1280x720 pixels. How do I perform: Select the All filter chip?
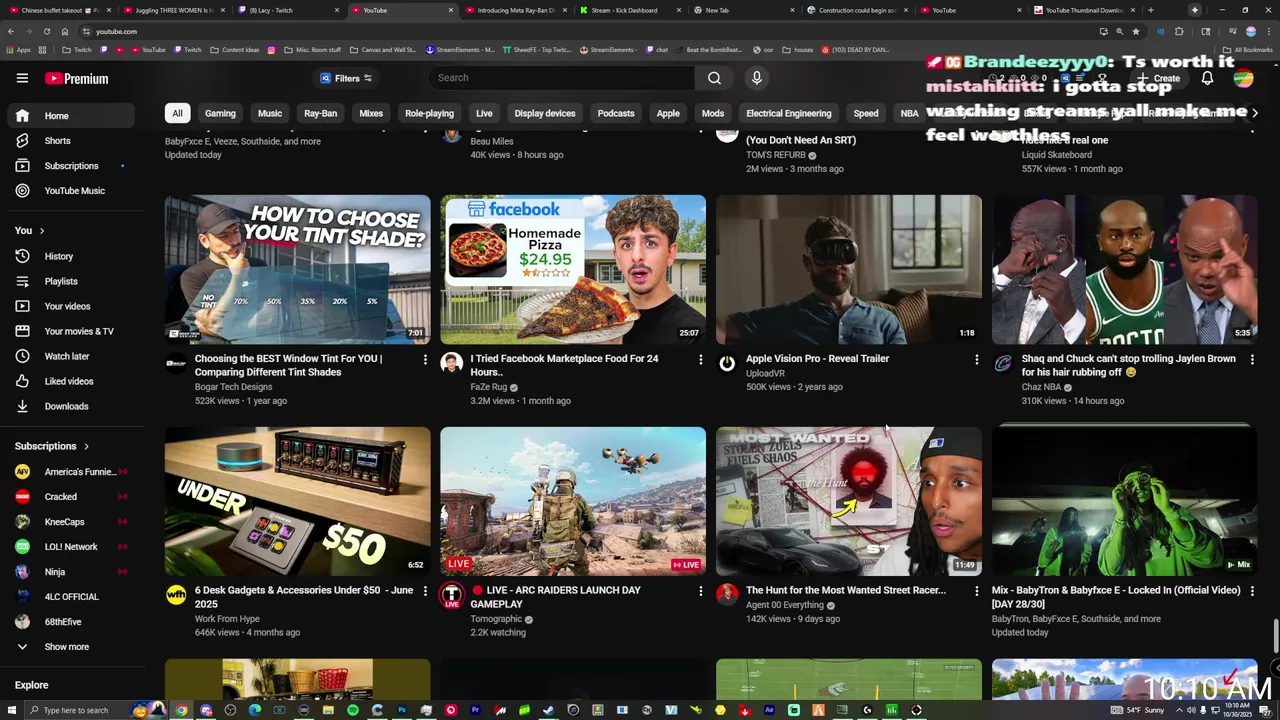tap(177, 113)
